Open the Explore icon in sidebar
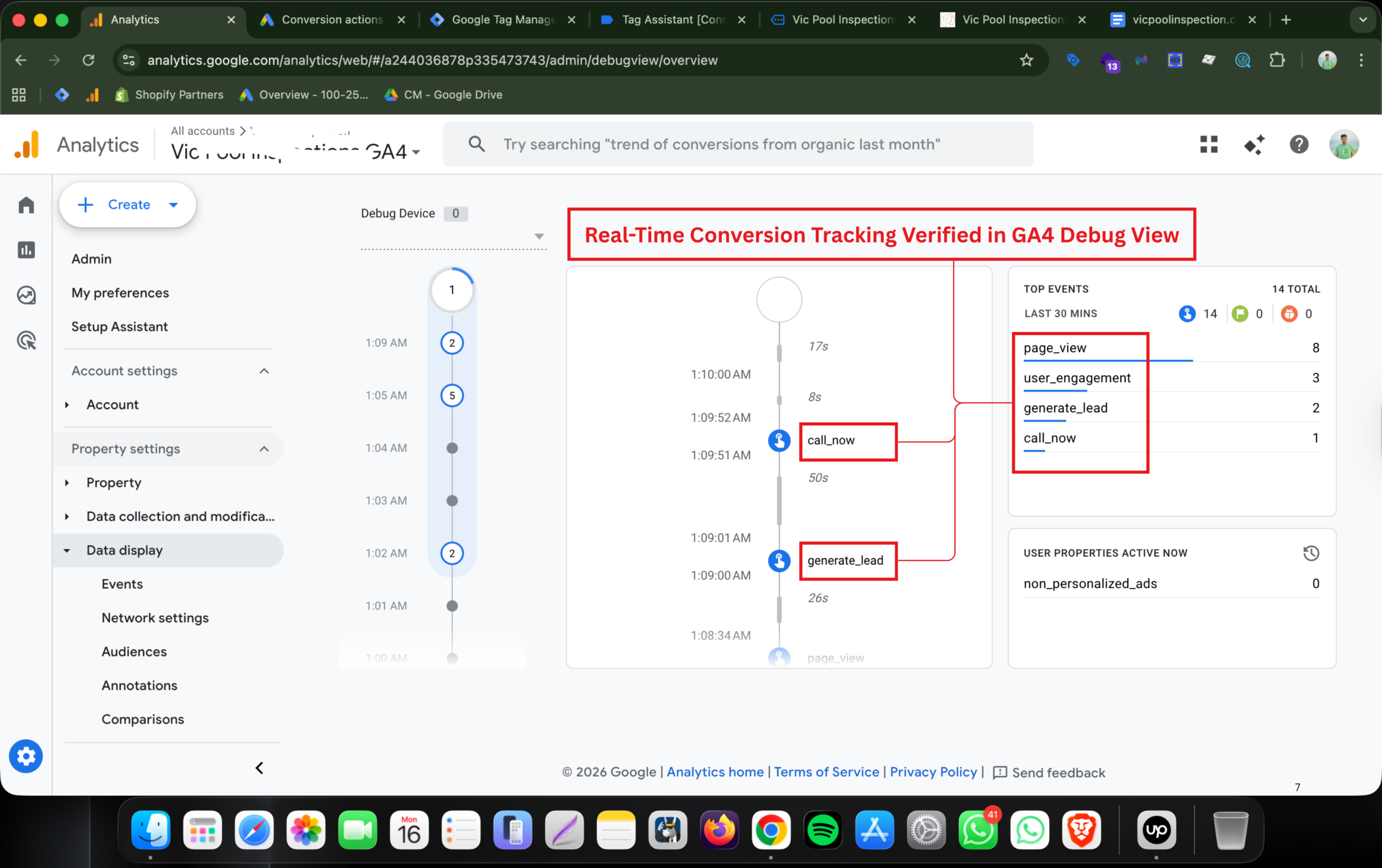 26,295
